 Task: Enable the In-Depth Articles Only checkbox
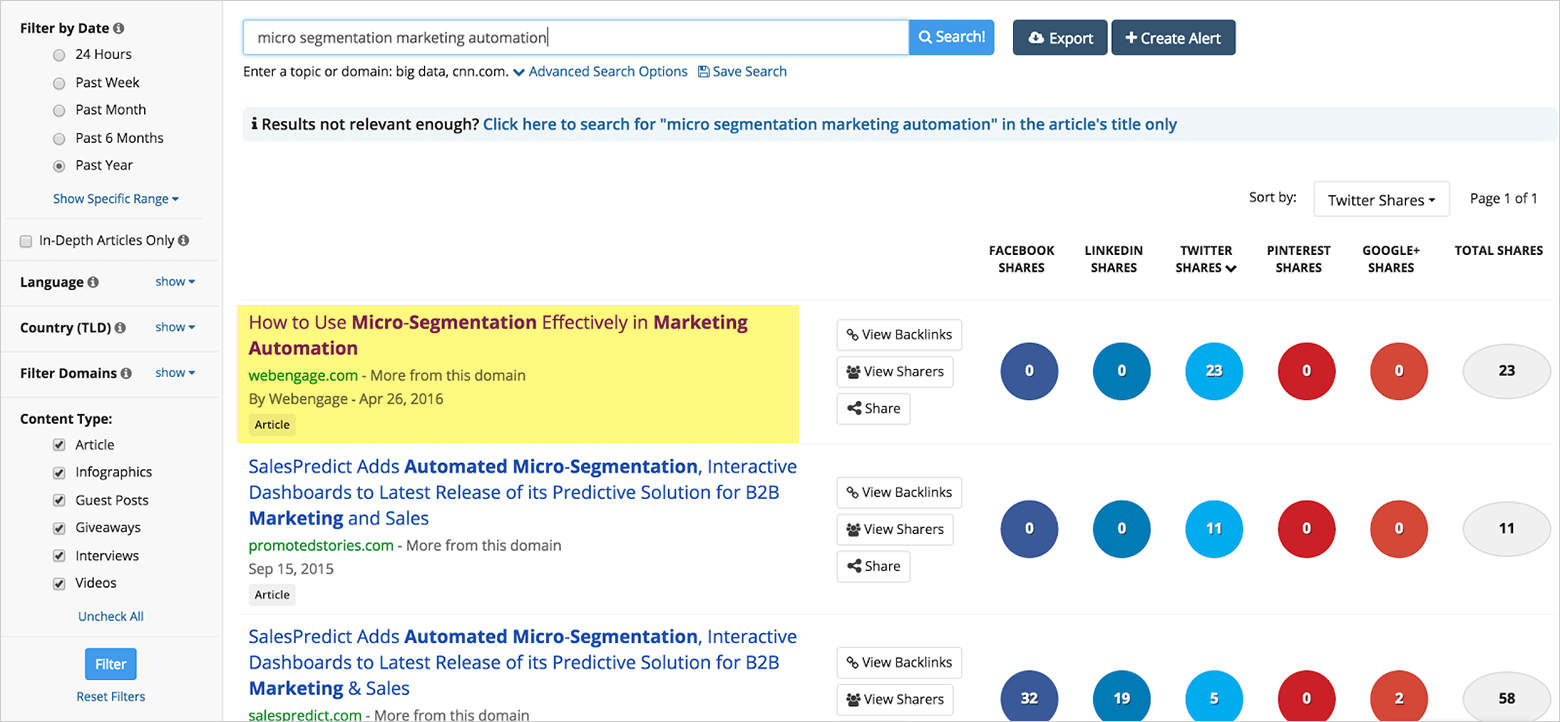[24, 240]
